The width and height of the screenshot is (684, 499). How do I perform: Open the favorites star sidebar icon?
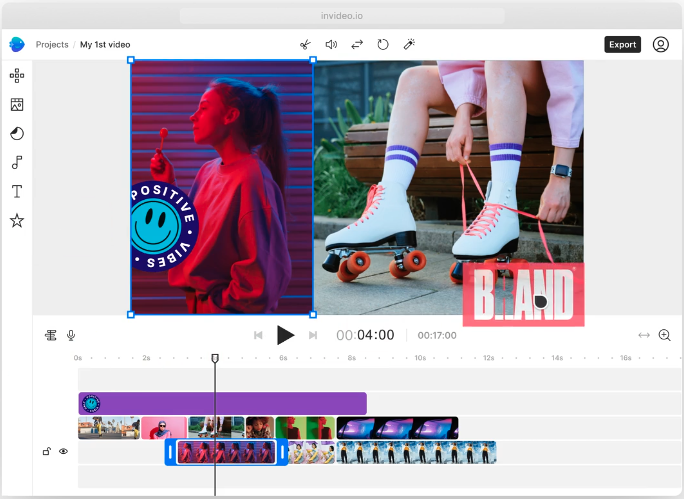point(17,221)
